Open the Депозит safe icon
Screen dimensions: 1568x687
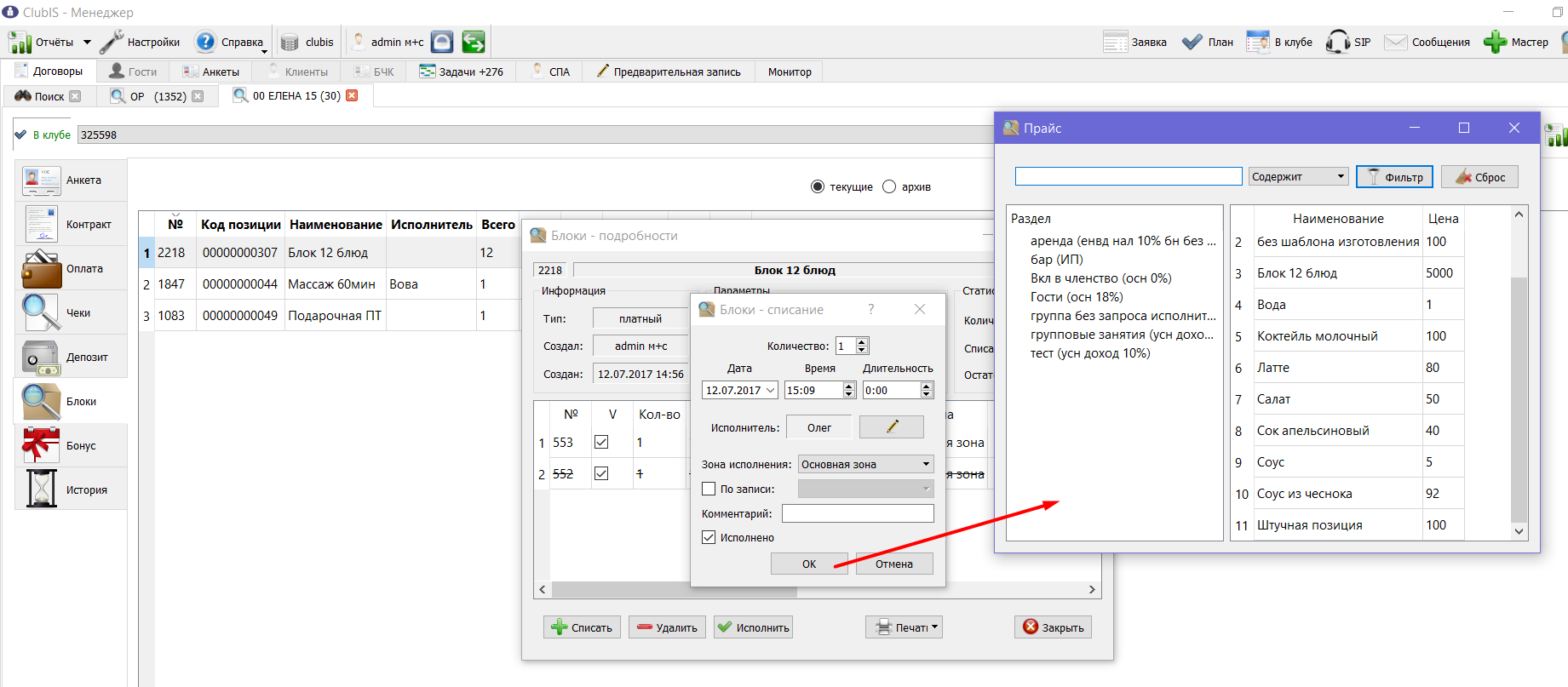click(x=41, y=358)
